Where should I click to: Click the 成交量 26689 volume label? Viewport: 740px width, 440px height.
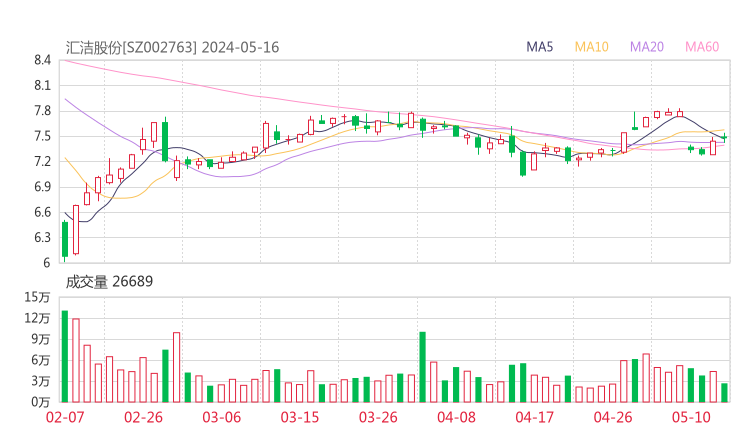[109, 282]
